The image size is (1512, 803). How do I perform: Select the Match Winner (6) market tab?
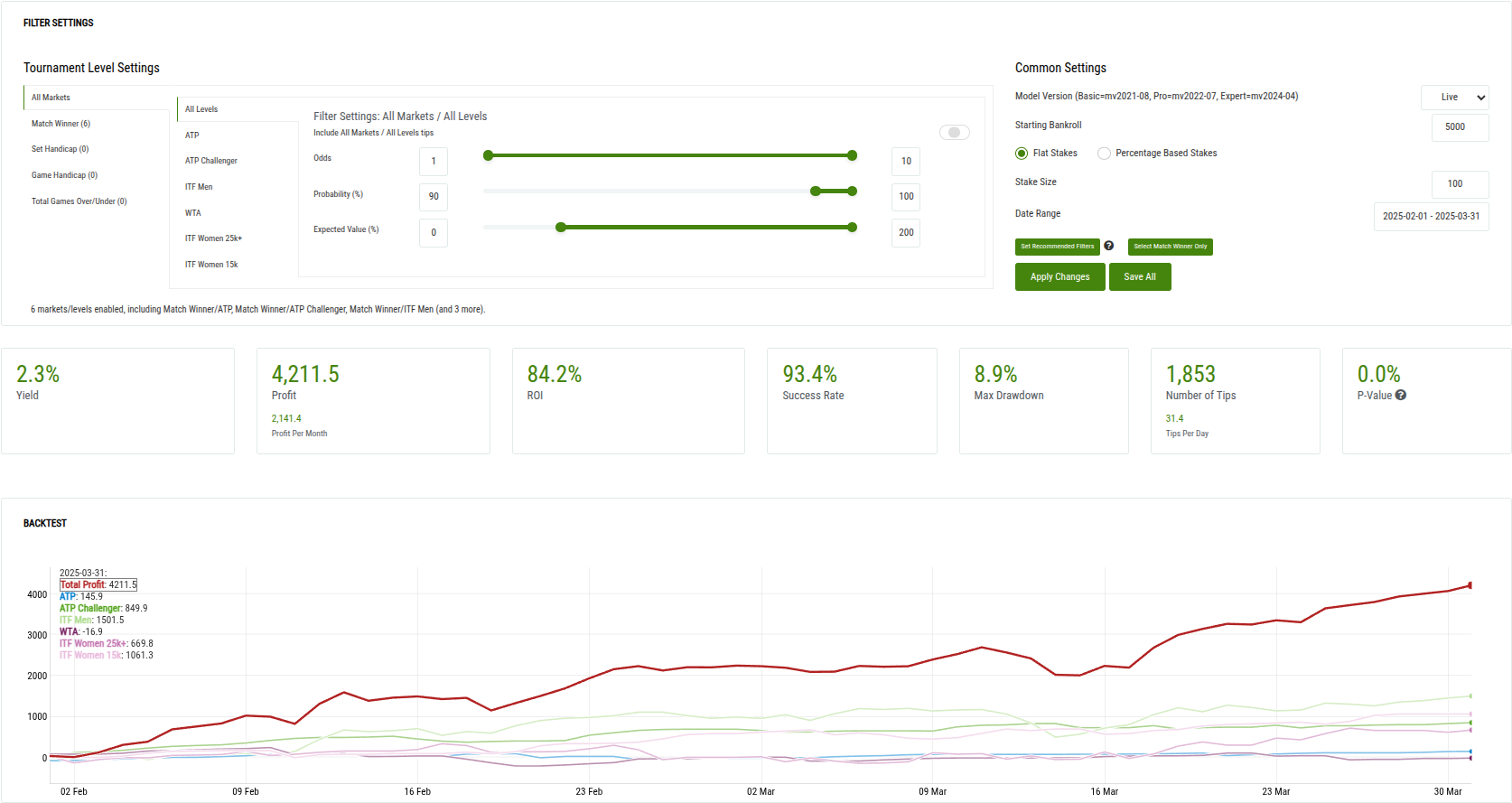(x=61, y=124)
